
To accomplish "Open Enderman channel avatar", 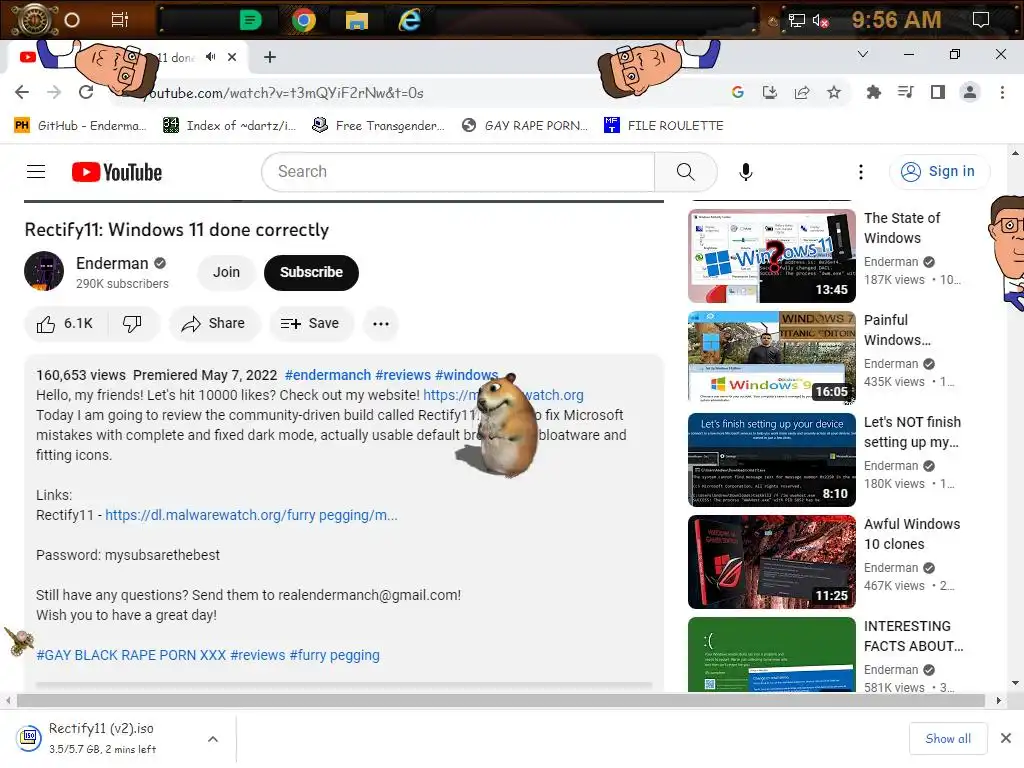I will pyautogui.click(x=44, y=271).
